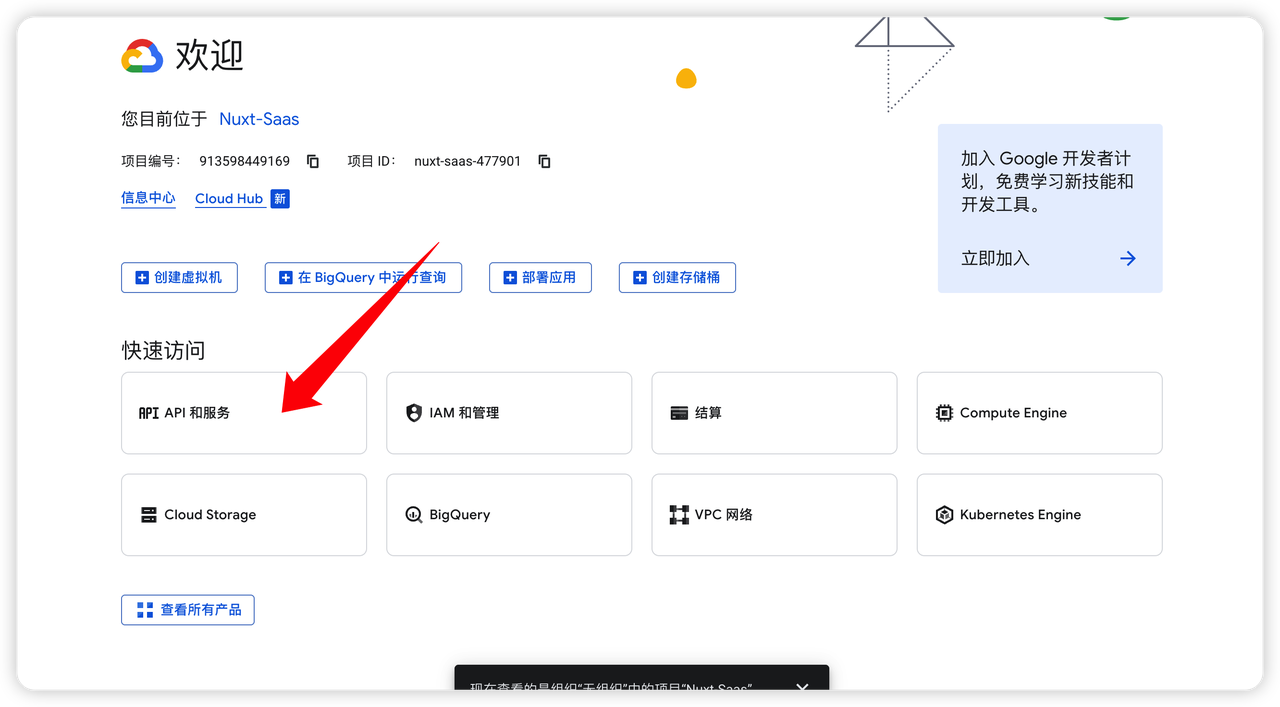Open the Kubernetes Engine card
This screenshot has width=1280, height=707.
1039,515
